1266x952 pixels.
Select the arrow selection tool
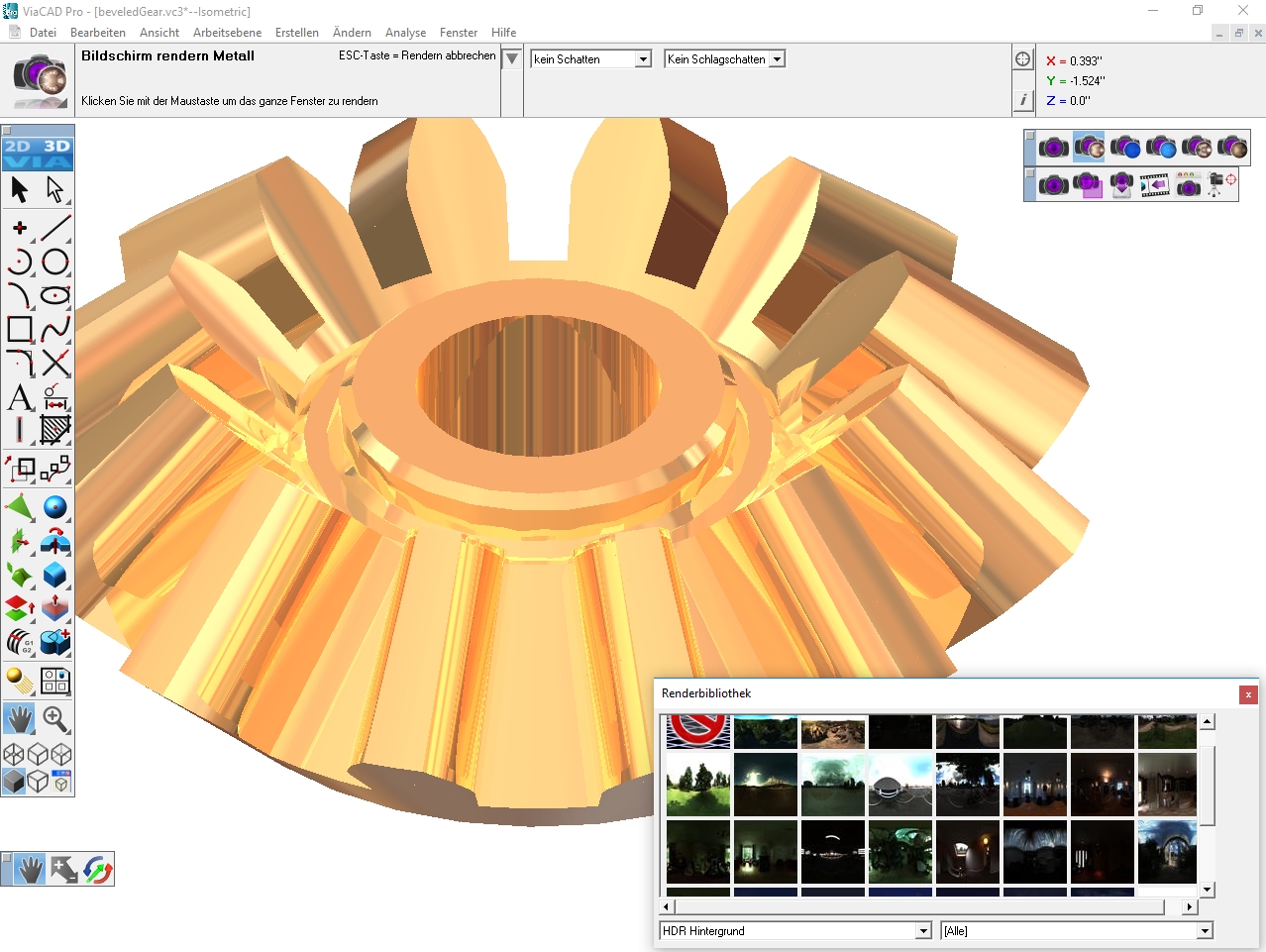(x=18, y=188)
